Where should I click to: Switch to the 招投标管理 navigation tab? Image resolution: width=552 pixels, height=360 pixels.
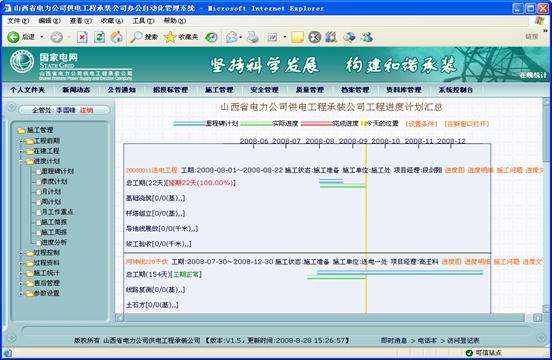(170, 90)
